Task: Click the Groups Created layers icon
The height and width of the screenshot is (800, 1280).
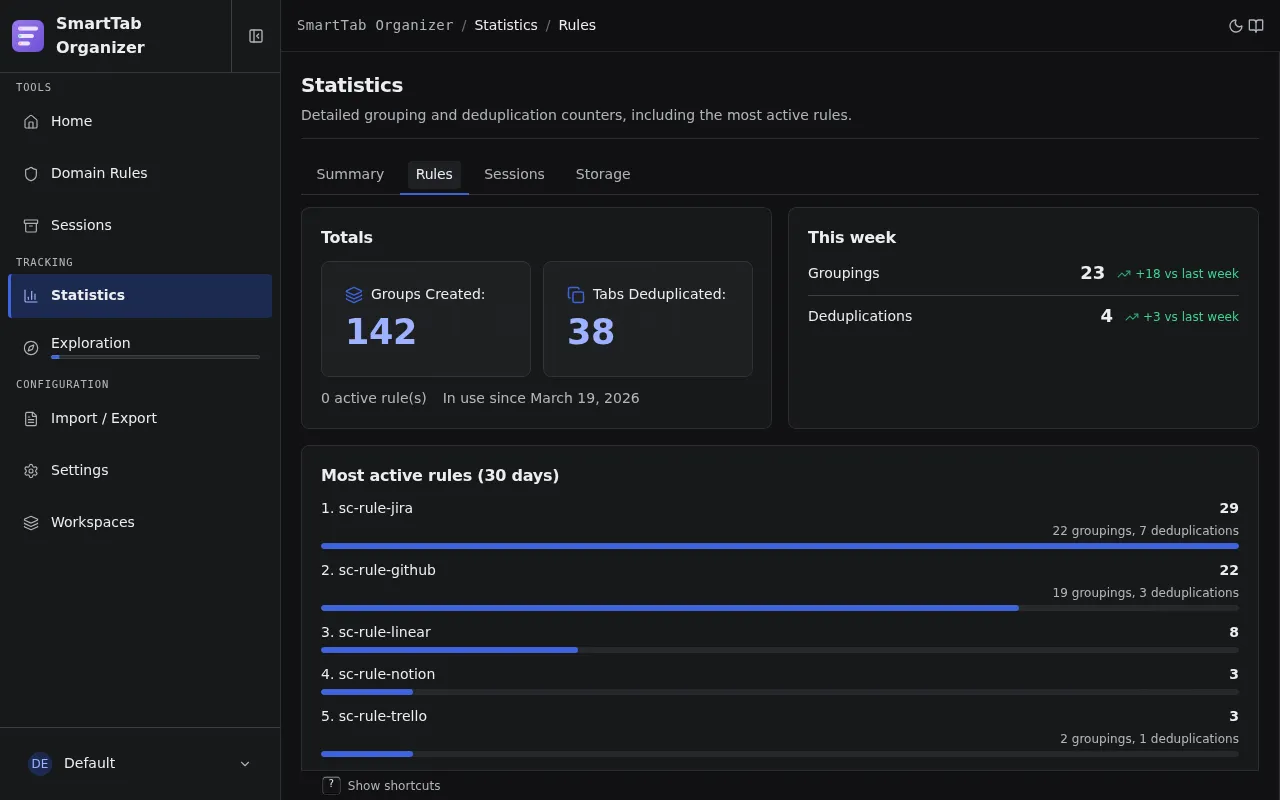Action: (x=354, y=294)
